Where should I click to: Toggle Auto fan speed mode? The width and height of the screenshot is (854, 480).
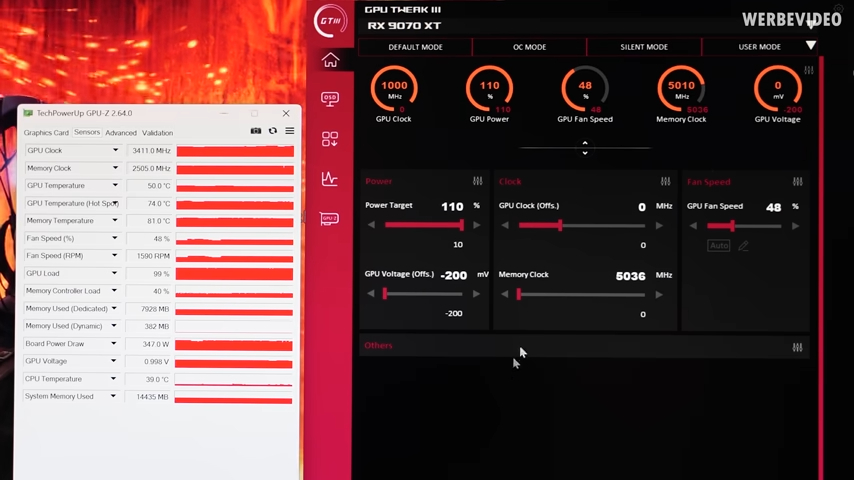(x=719, y=245)
